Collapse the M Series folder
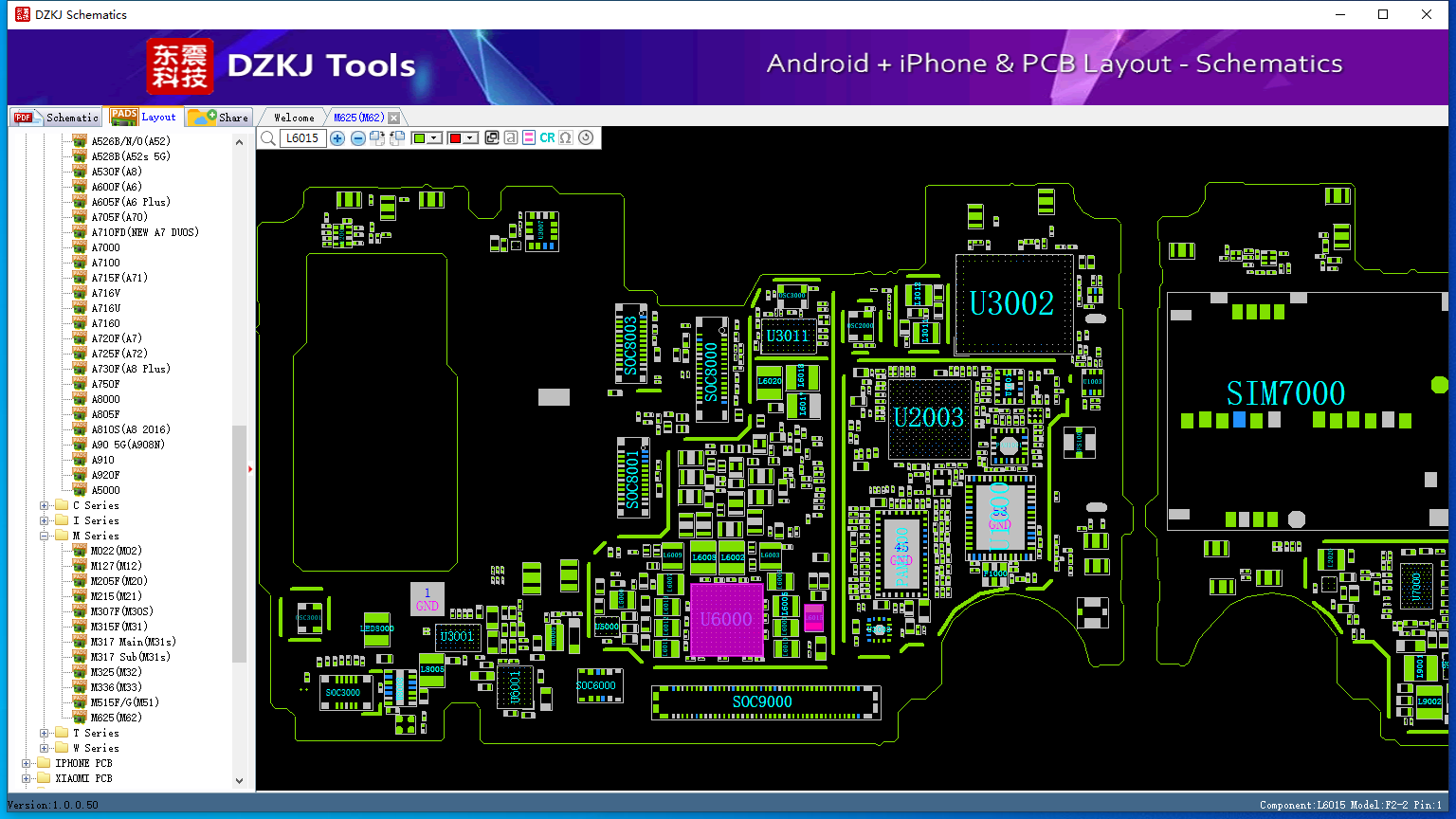The width and height of the screenshot is (1456, 819). [x=45, y=536]
